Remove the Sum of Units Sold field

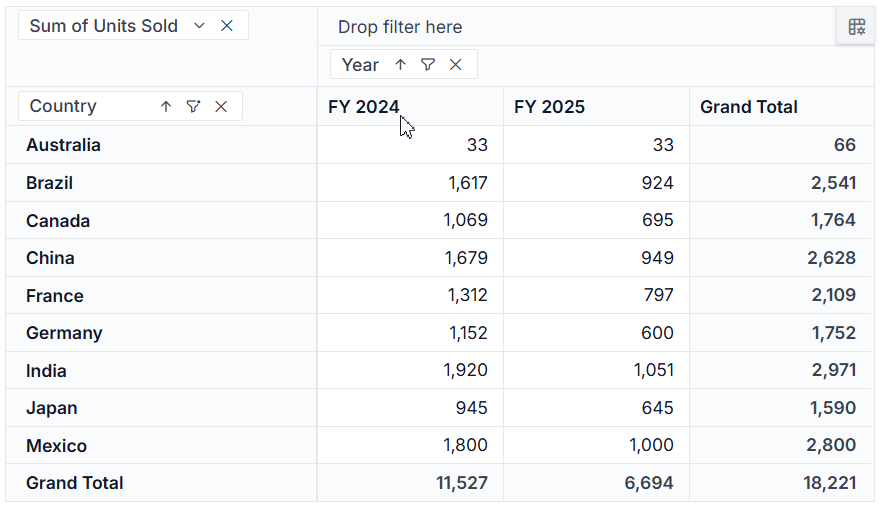click(227, 26)
